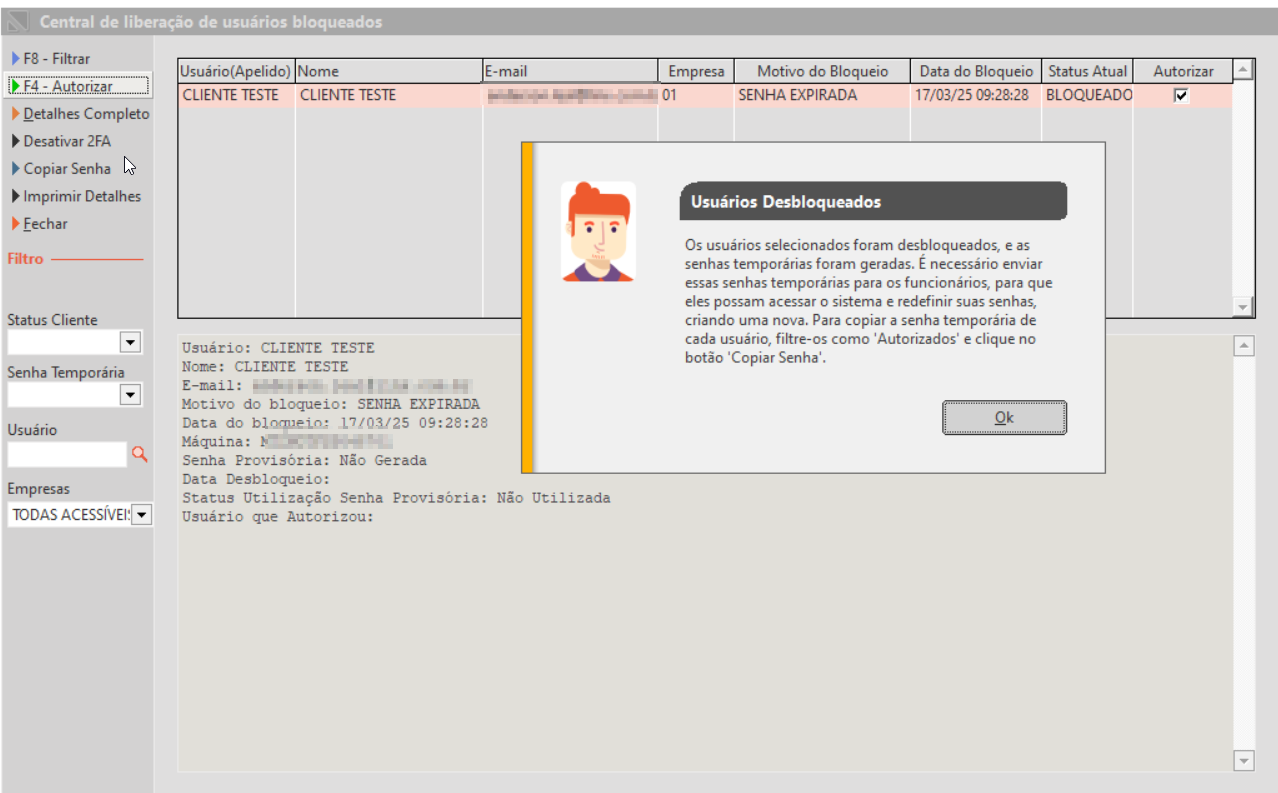
Task: Click the F8 - Filtrar option
Action: tap(51, 59)
